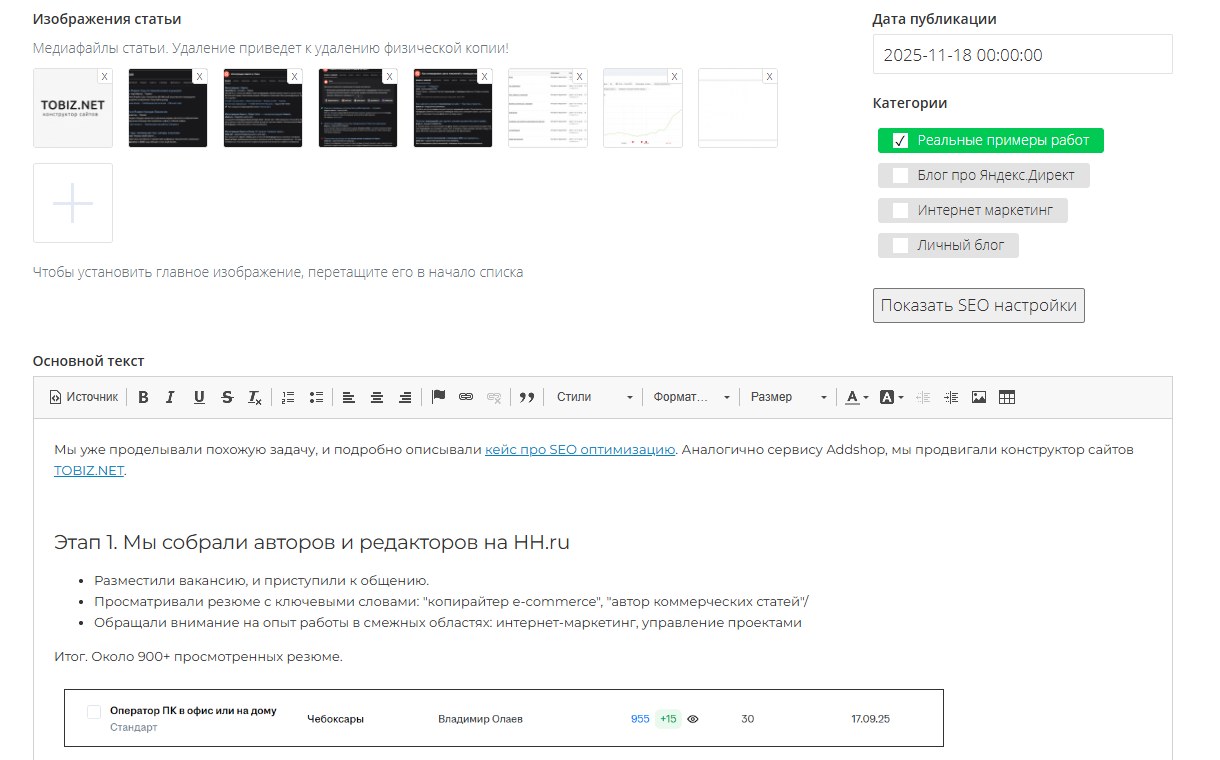Screen dimensions: 1220x760
Task: Toggle italic formatting
Action: [170, 397]
